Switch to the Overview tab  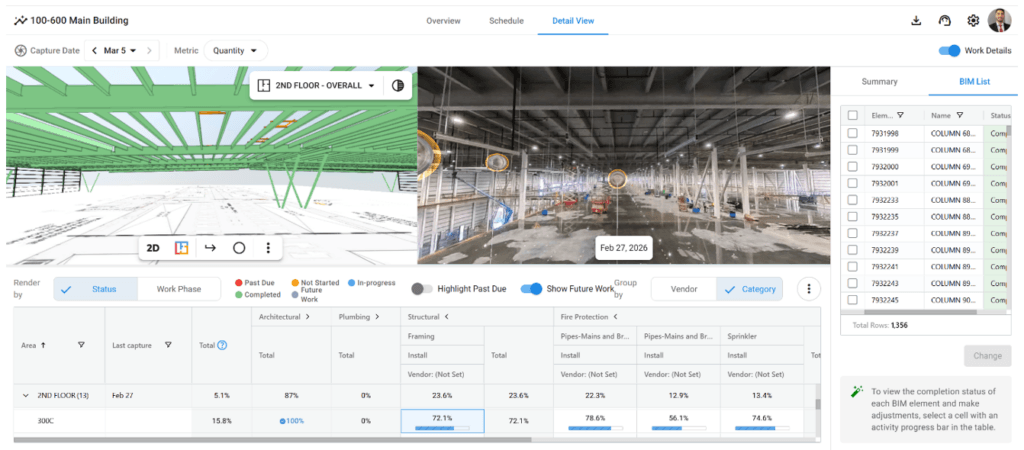[443, 21]
